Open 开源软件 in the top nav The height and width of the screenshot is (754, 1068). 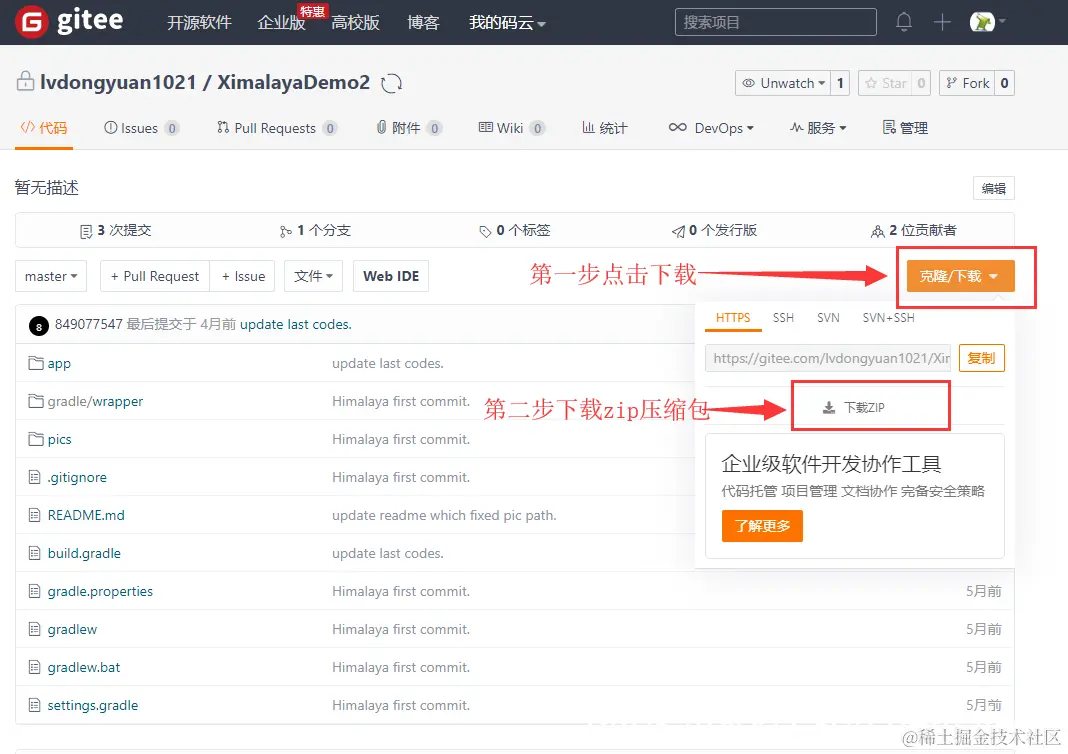click(200, 22)
